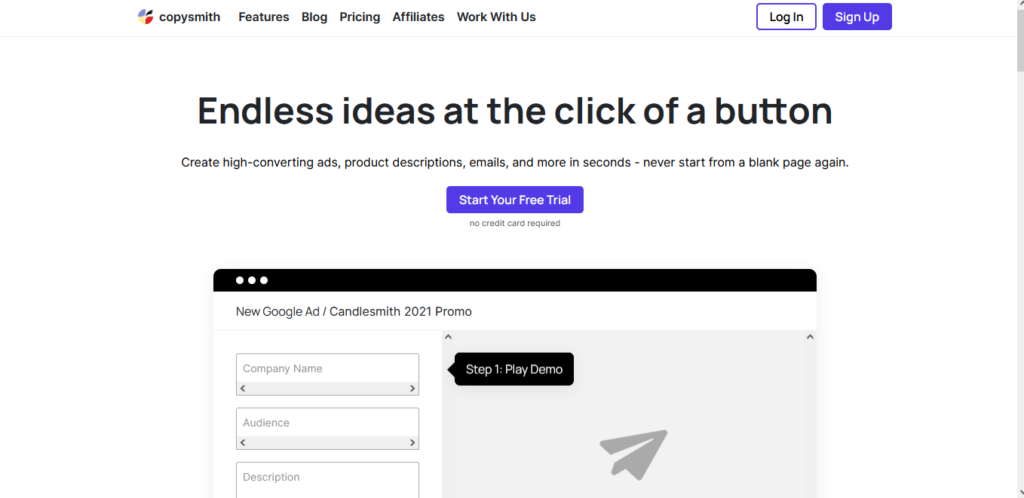The width and height of the screenshot is (1024, 498).
Task: Click left scroll arrow in Audience field
Action: pos(242,442)
